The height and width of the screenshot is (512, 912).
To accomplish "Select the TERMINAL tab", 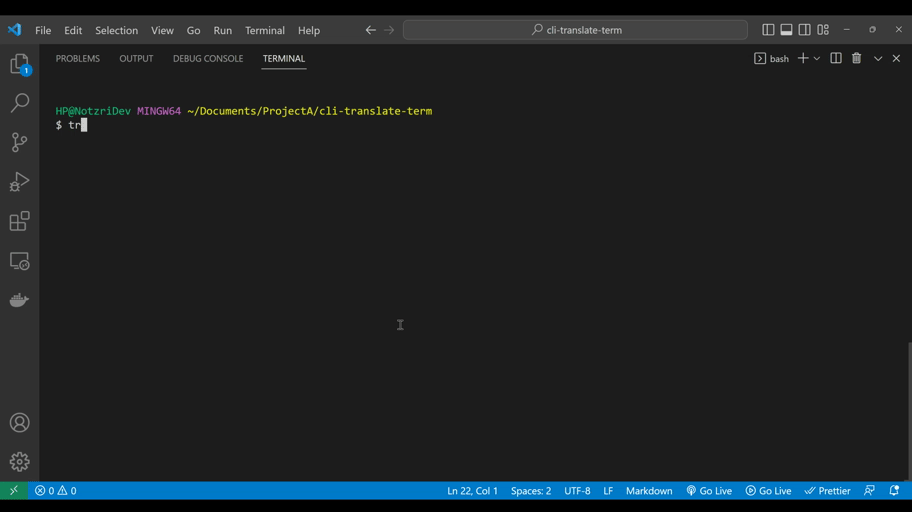I will 284,58.
